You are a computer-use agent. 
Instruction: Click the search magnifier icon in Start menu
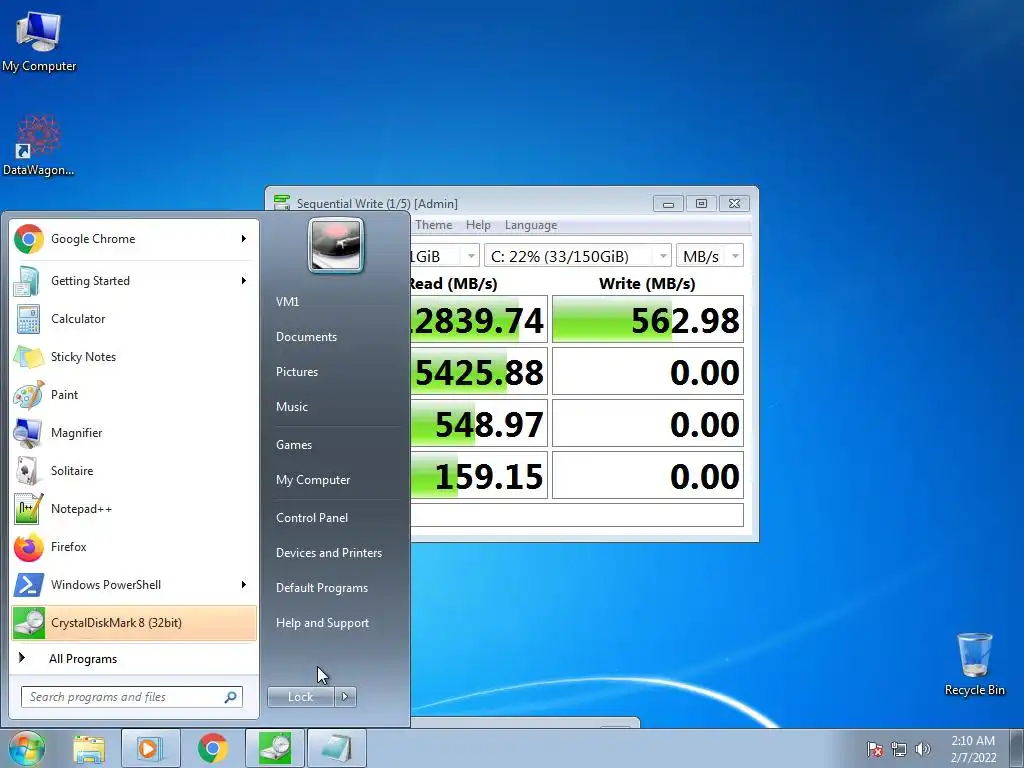230,697
